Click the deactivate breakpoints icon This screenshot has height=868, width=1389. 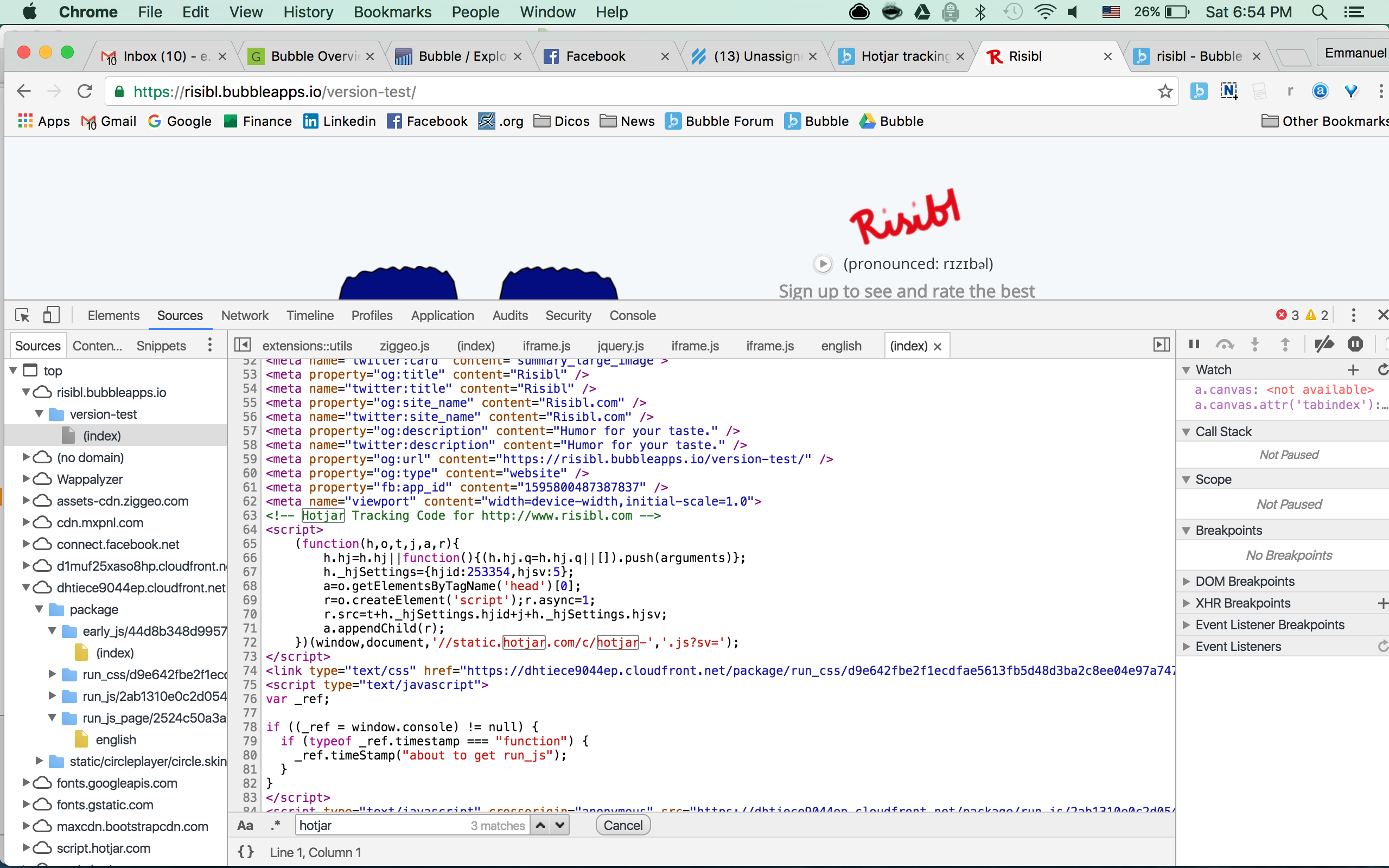(x=1324, y=344)
